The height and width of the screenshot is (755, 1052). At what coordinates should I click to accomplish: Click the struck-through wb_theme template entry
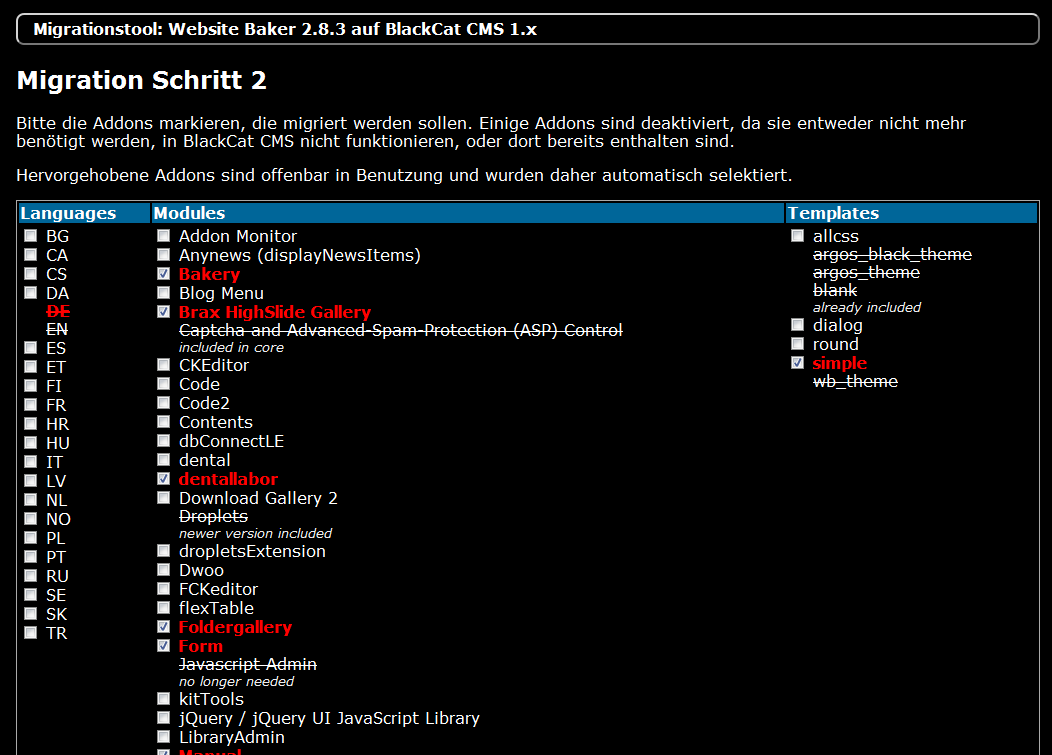[x=855, y=381]
